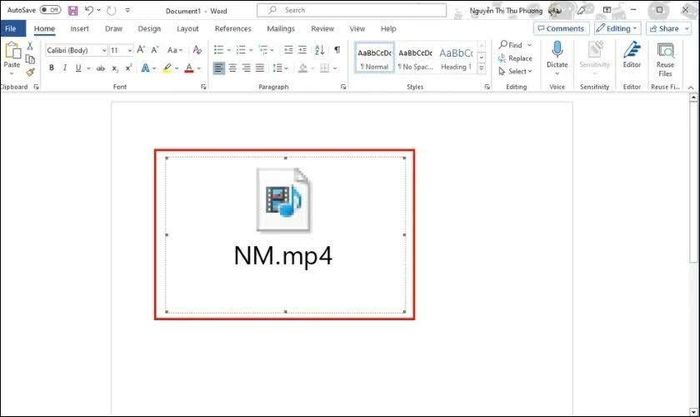The height and width of the screenshot is (417, 700).
Task: Open the borders dropdown arrow
Action: click(x=335, y=69)
